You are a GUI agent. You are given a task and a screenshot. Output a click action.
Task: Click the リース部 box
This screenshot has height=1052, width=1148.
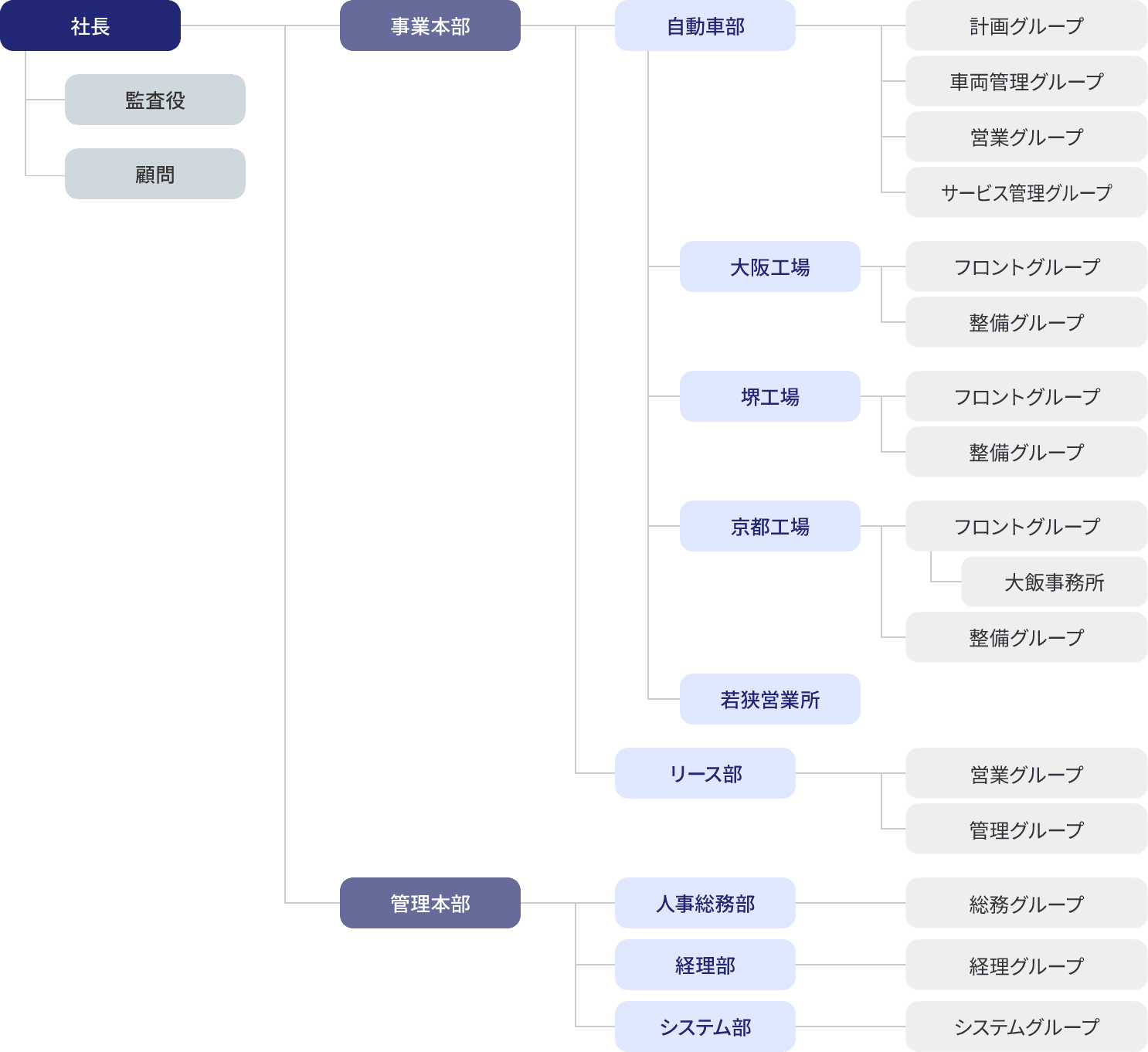705,773
